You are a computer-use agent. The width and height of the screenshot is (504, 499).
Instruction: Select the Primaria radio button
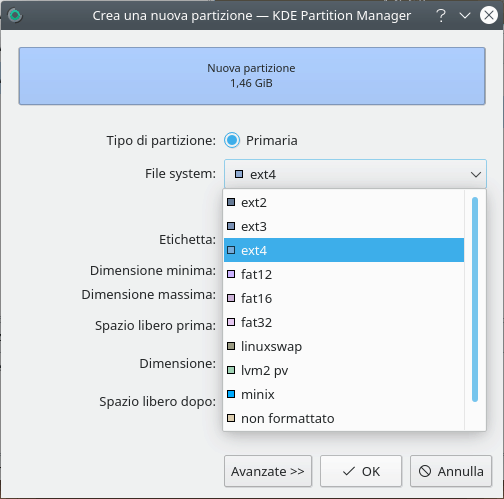tap(232, 140)
